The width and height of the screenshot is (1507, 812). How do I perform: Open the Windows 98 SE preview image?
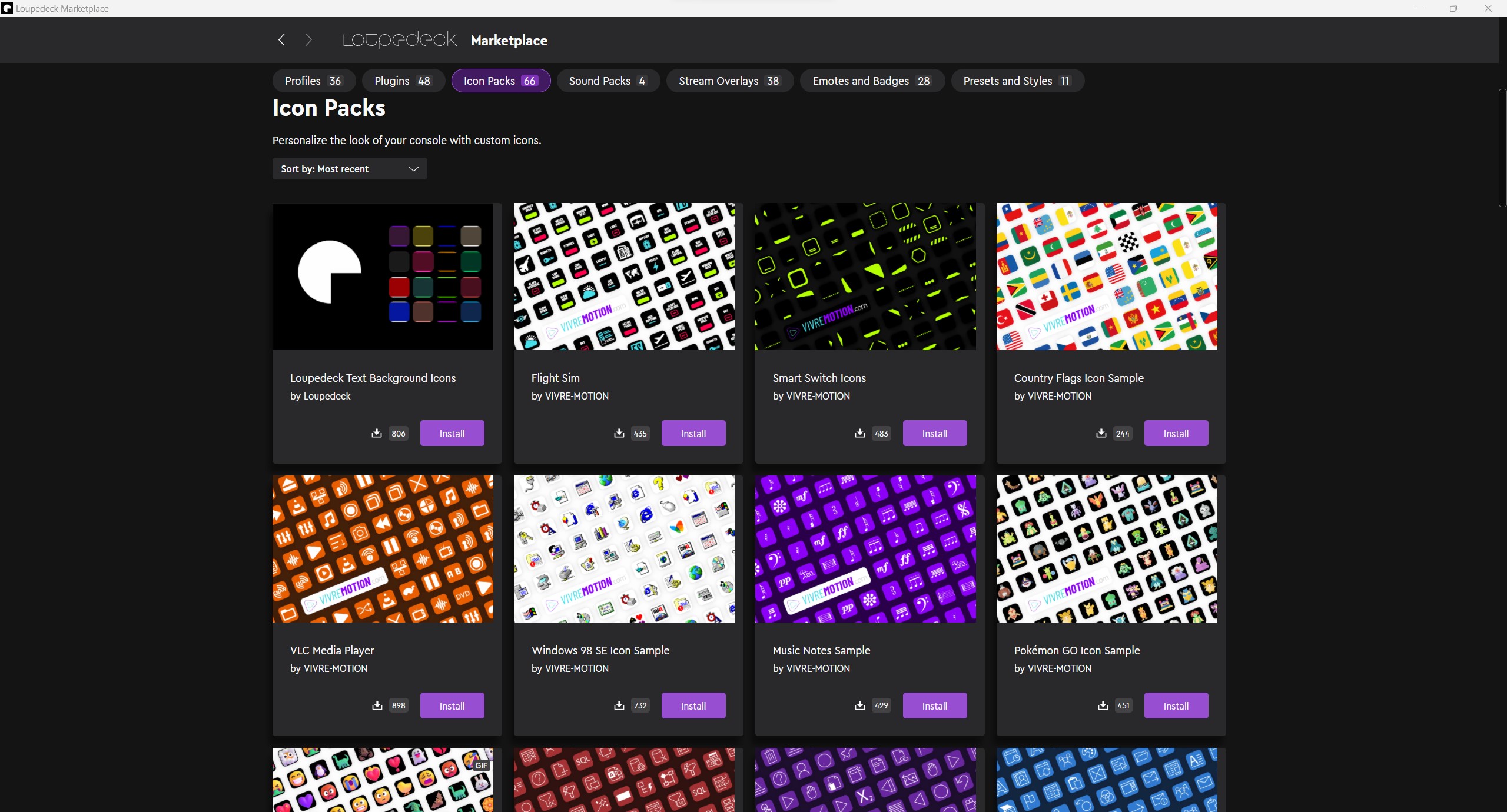click(x=624, y=549)
